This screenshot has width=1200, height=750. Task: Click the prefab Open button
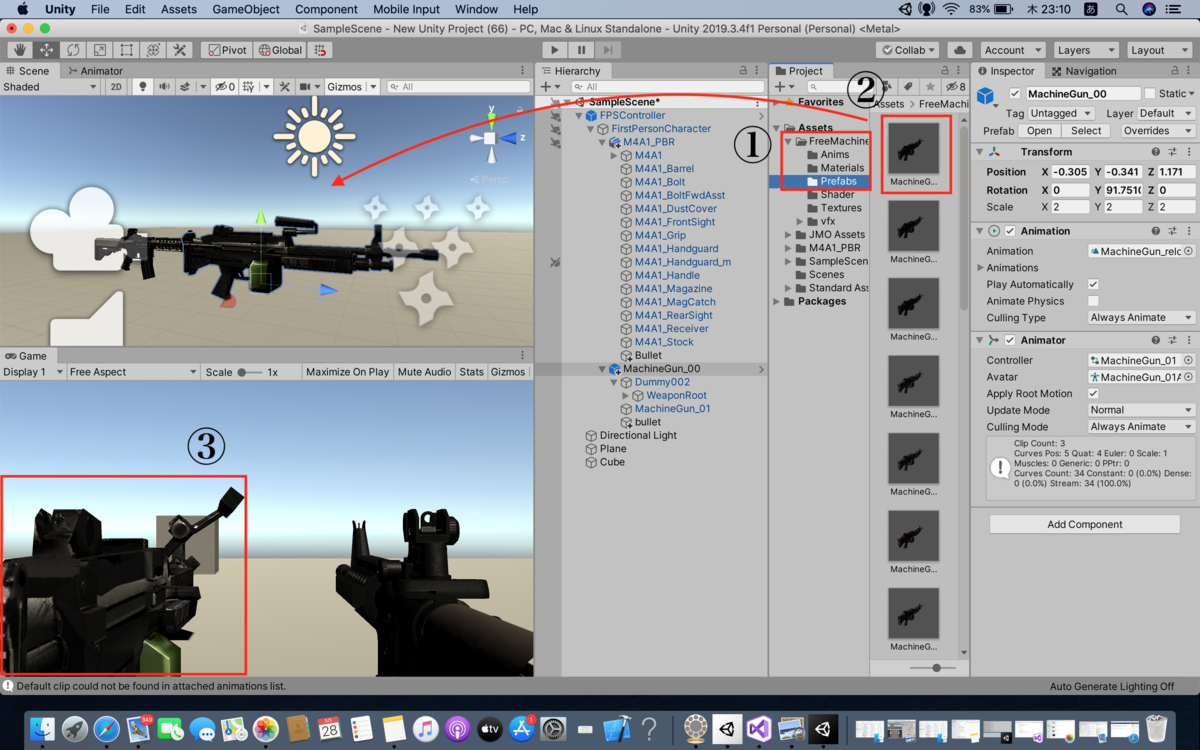pyautogui.click(x=1040, y=131)
